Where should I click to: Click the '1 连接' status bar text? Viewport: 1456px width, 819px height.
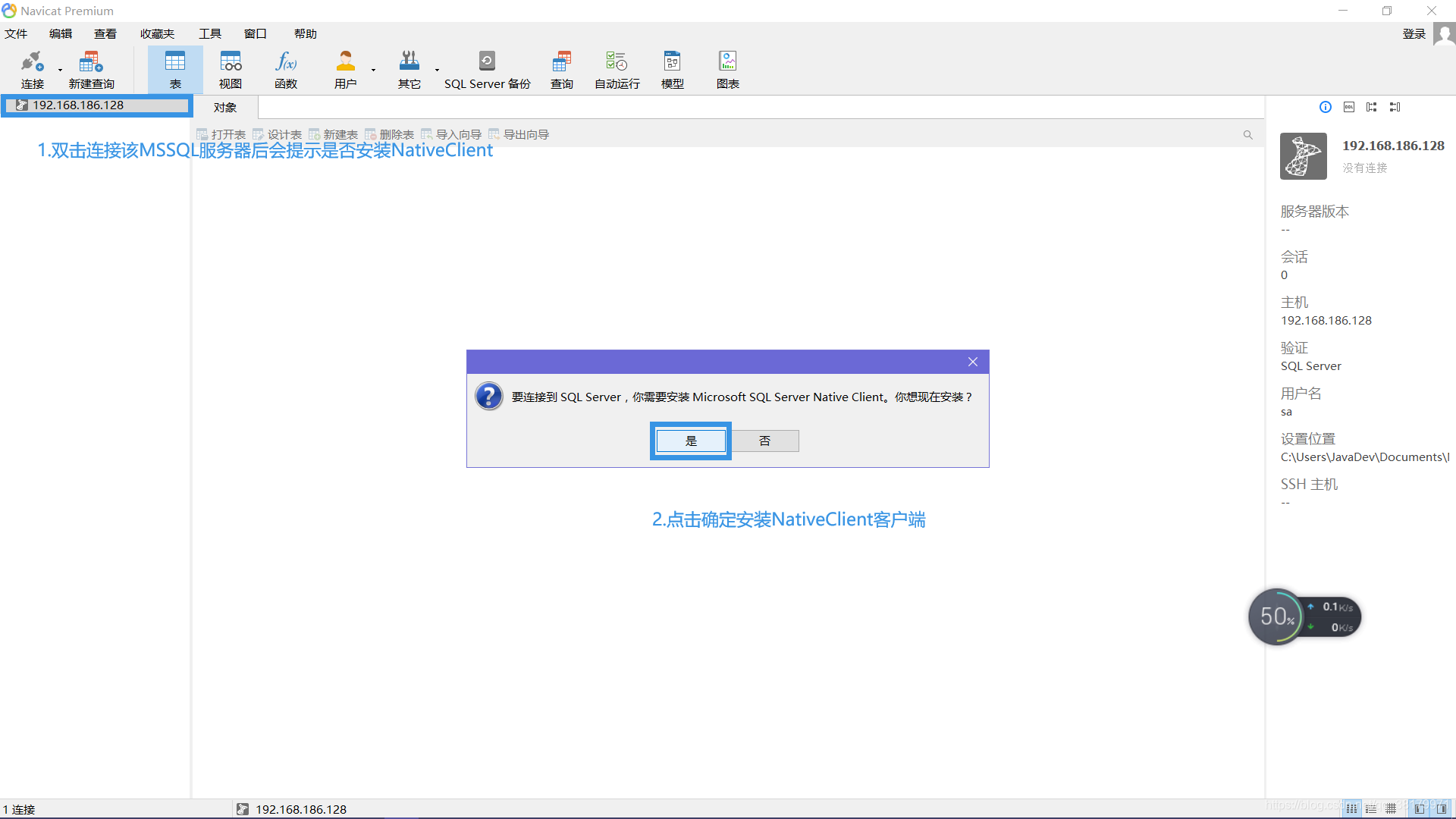coord(19,809)
